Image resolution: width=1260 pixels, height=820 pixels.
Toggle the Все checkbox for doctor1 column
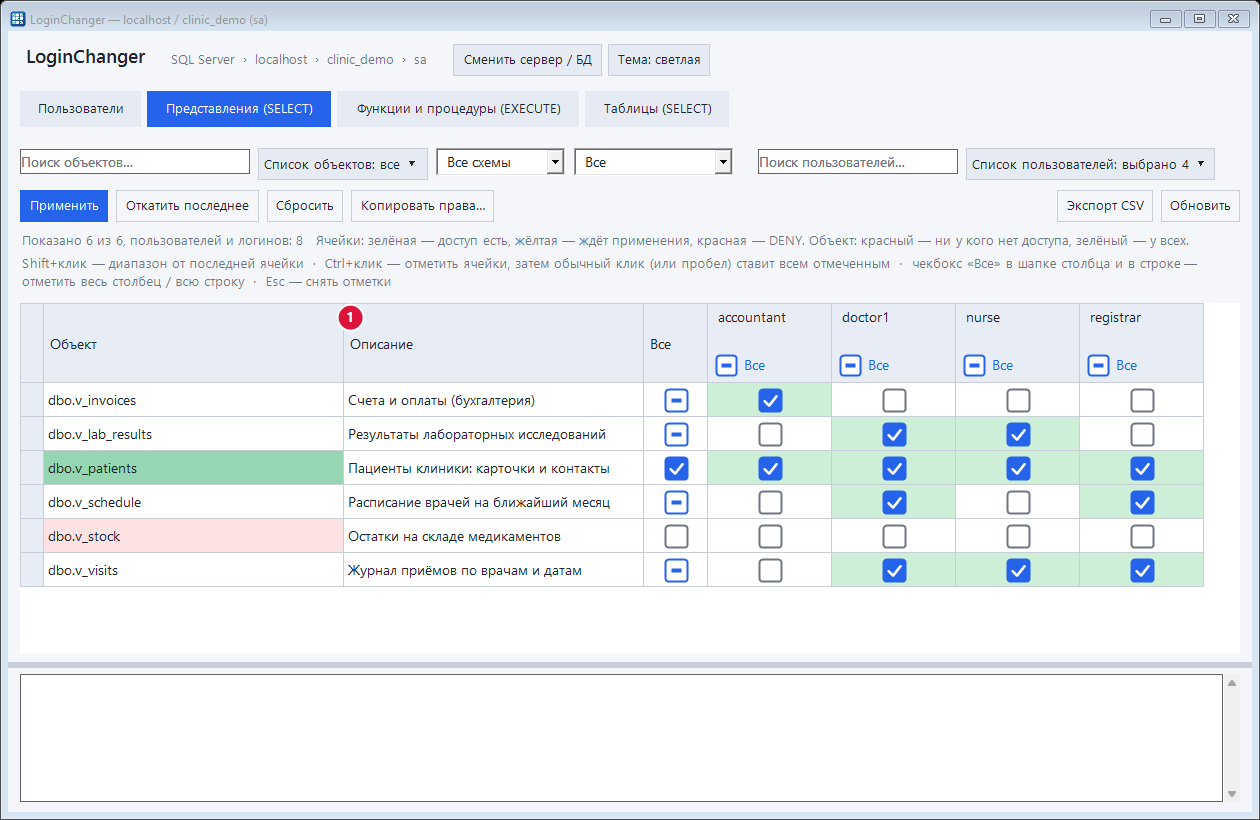tap(851, 366)
